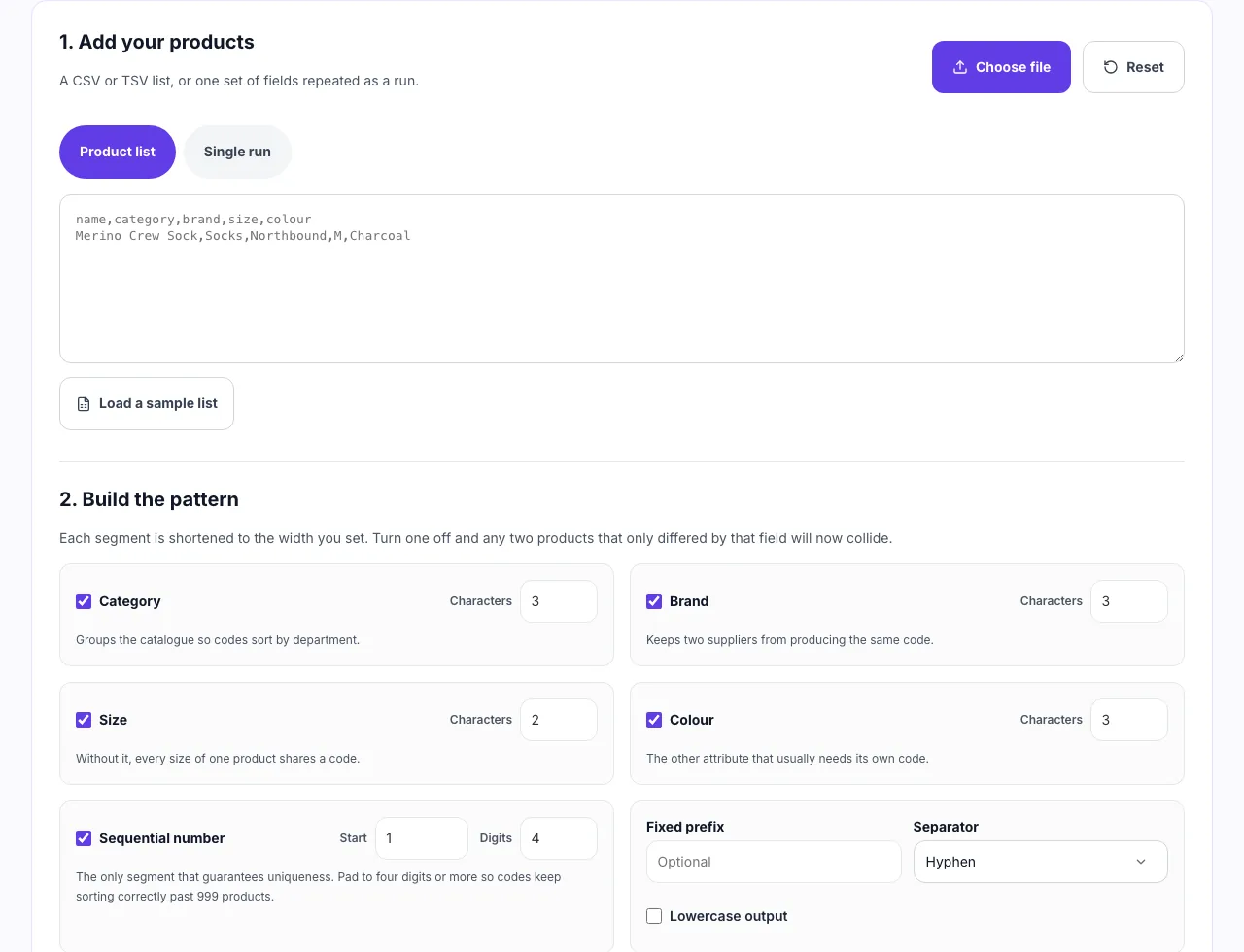This screenshot has height=952, width=1244.
Task: Click the Fixed prefix input field
Action: [774, 862]
